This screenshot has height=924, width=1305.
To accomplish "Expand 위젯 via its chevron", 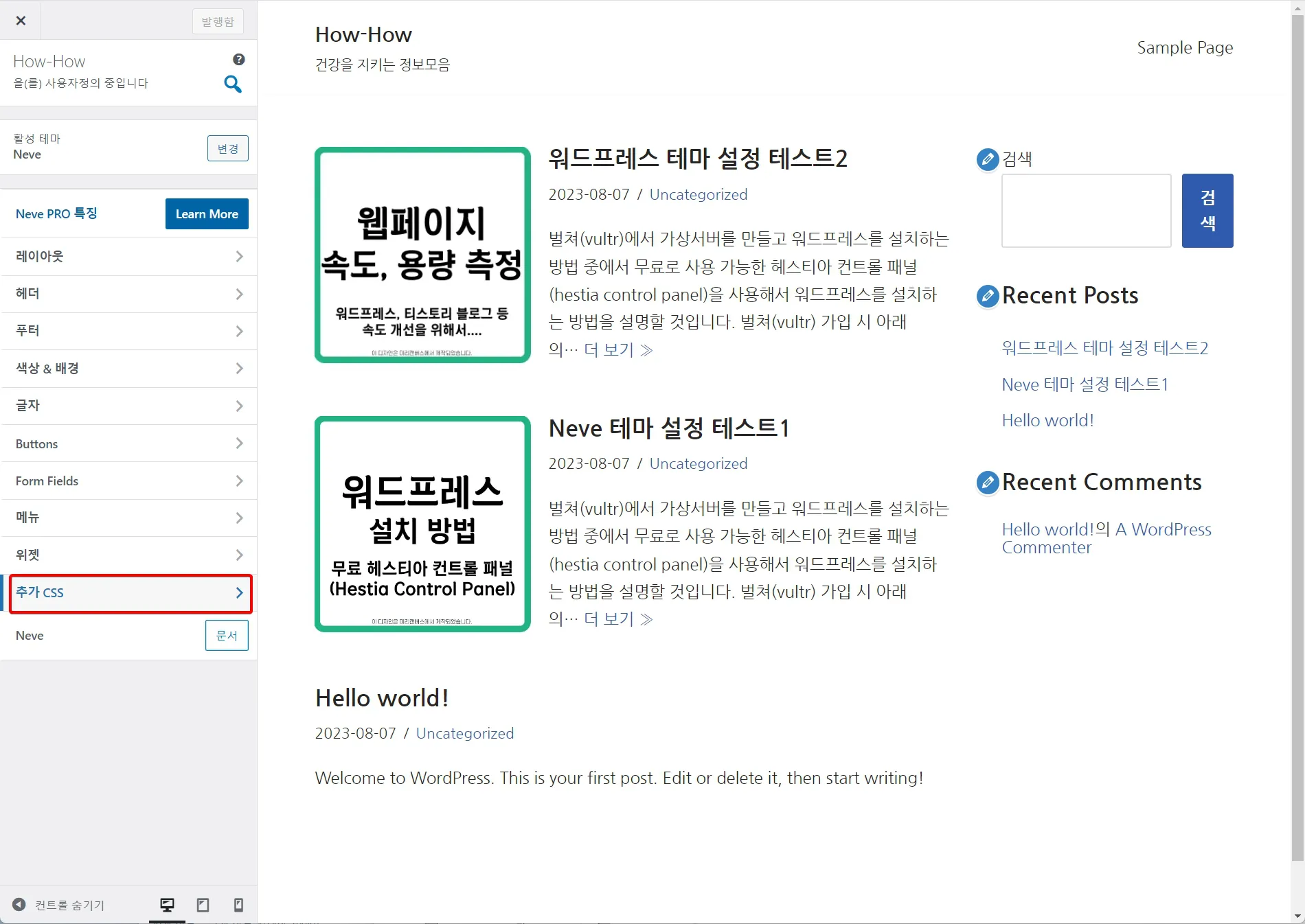I will pyautogui.click(x=239, y=555).
